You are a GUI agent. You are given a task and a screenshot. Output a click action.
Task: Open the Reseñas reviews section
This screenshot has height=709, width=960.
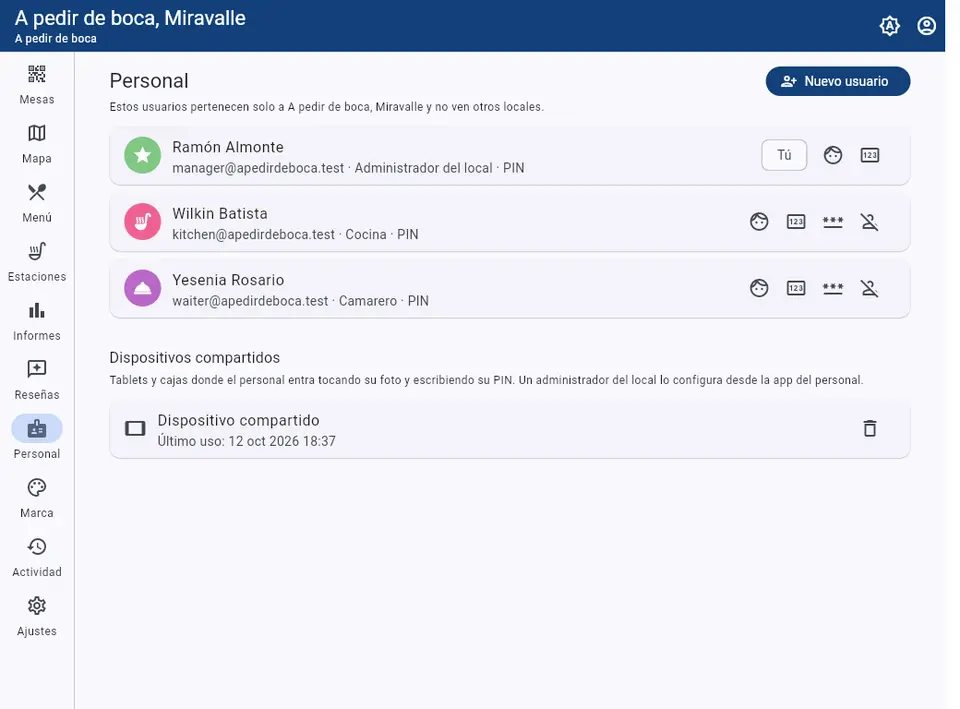point(37,381)
